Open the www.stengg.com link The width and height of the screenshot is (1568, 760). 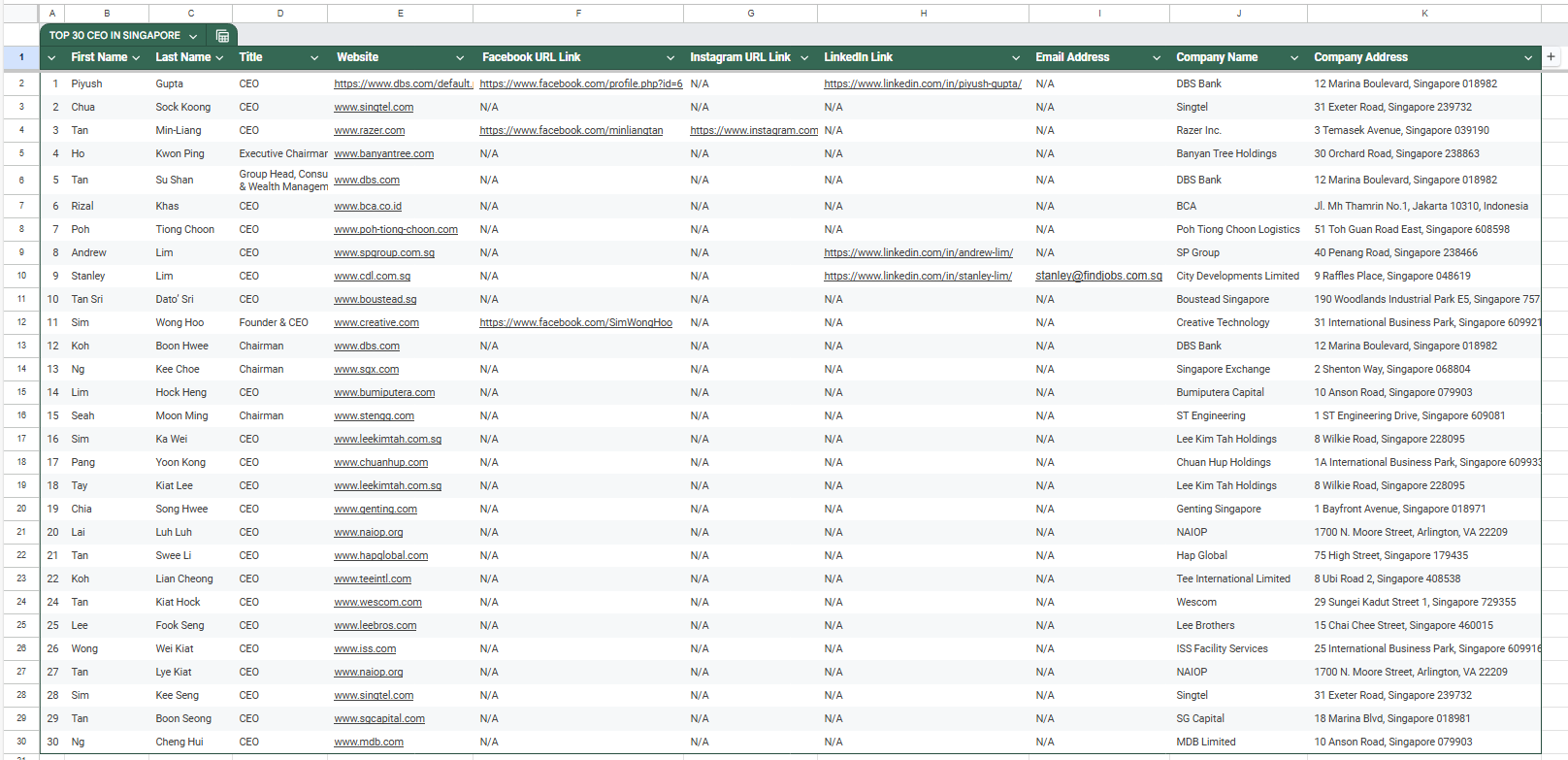pos(375,416)
